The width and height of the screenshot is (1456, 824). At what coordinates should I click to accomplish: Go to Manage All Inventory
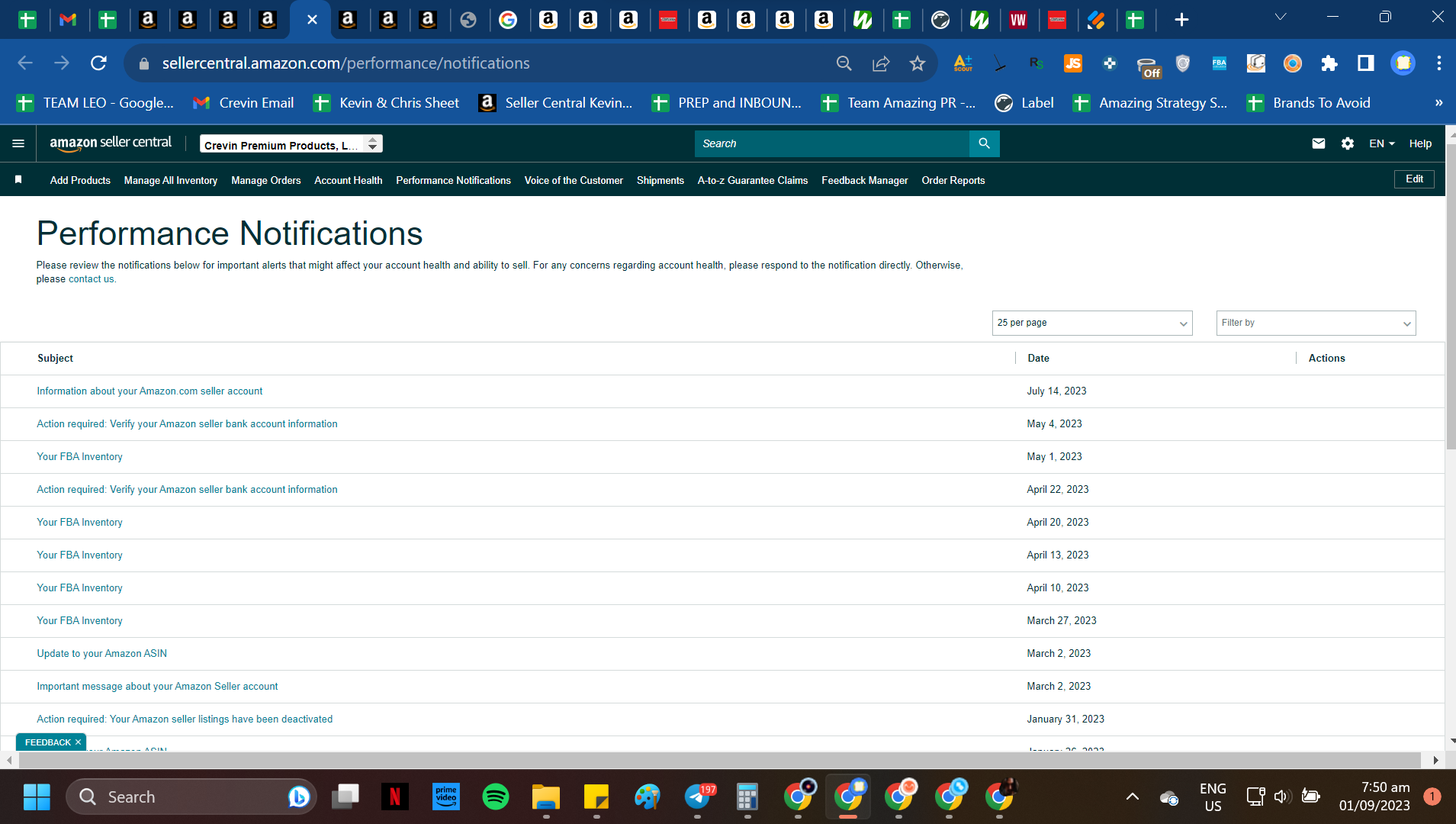click(171, 180)
